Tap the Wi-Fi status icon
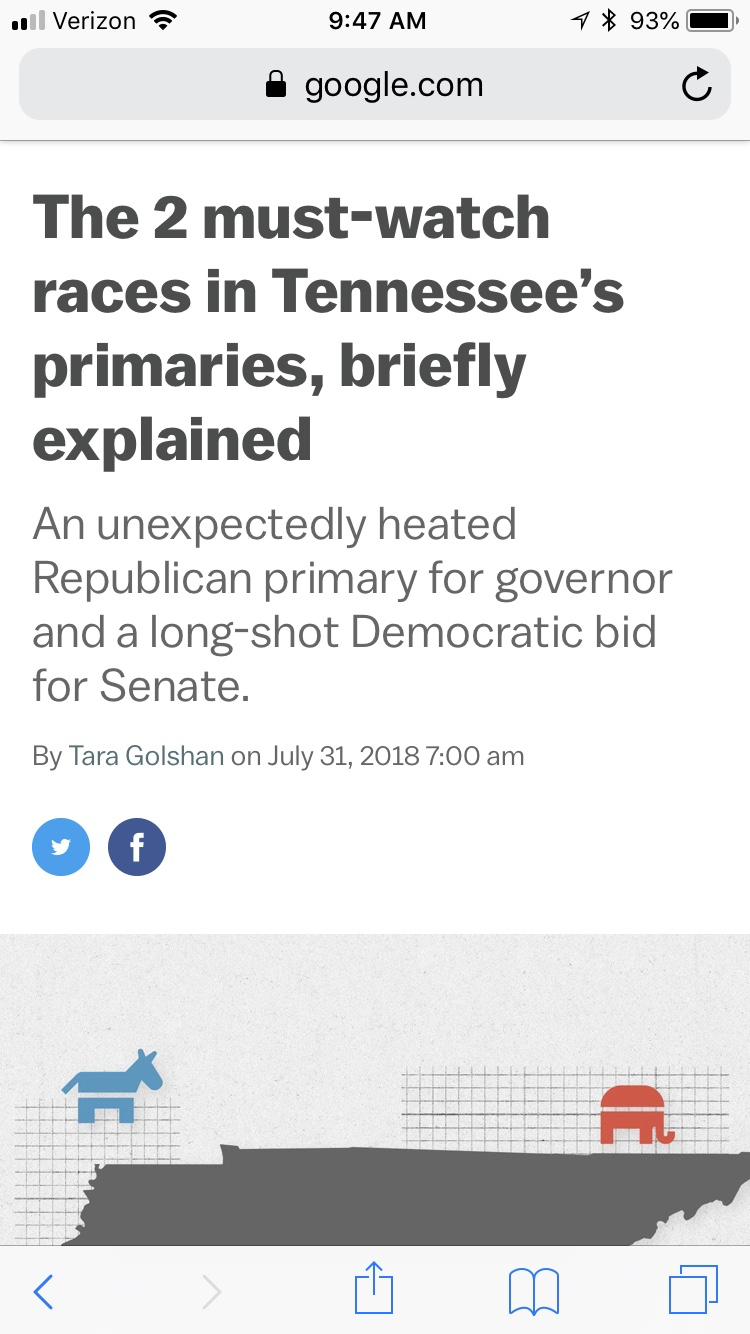Screen dimensions: 750x1334 click(x=161, y=20)
